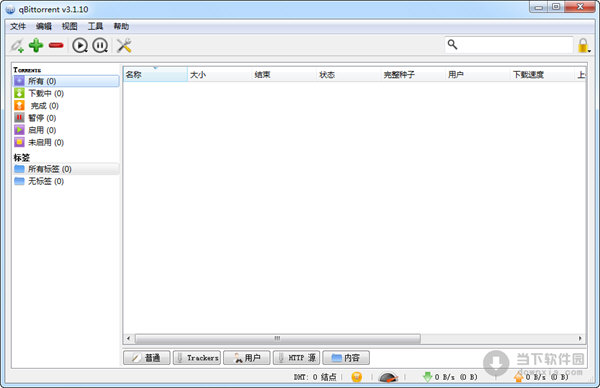Viewport: 600px width, 388px height.
Task: Click the pause torrents icon
Action: 100,46
